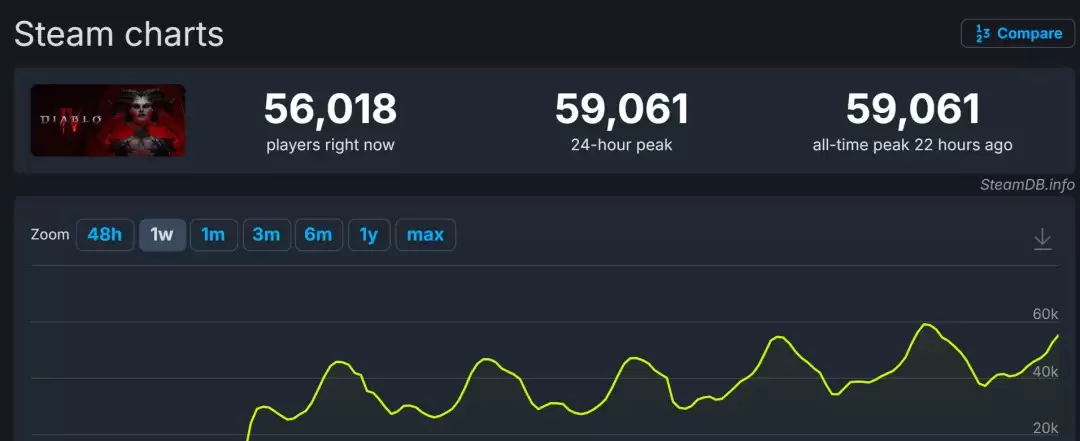Switch zoom to 1m

(x=214, y=235)
